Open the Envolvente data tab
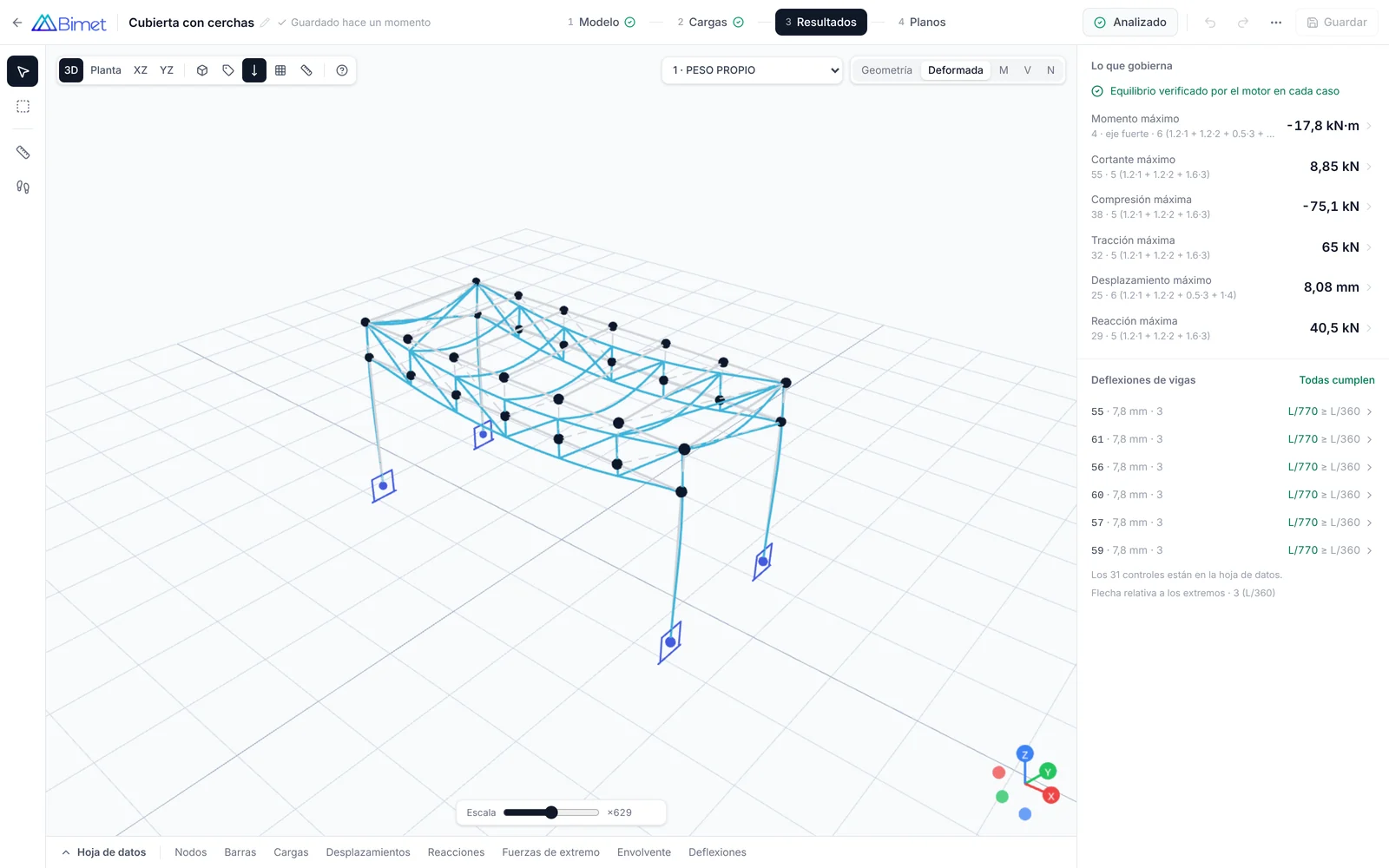Screen dimensions: 1389x868 (644, 852)
